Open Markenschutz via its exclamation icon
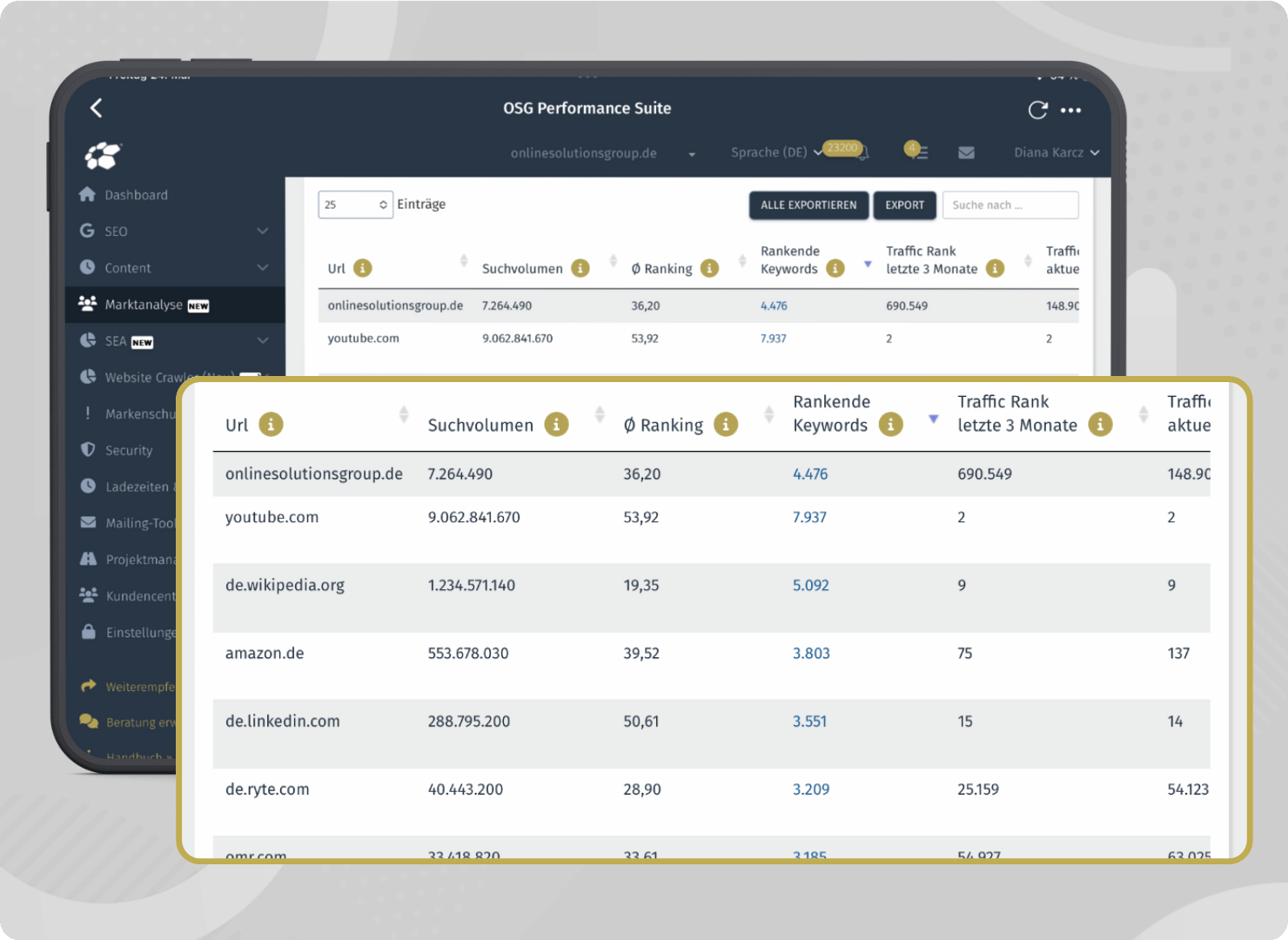Image resolution: width=1288 pixels, height=940 pixels. pyautogui.click(x=88, y=413)
